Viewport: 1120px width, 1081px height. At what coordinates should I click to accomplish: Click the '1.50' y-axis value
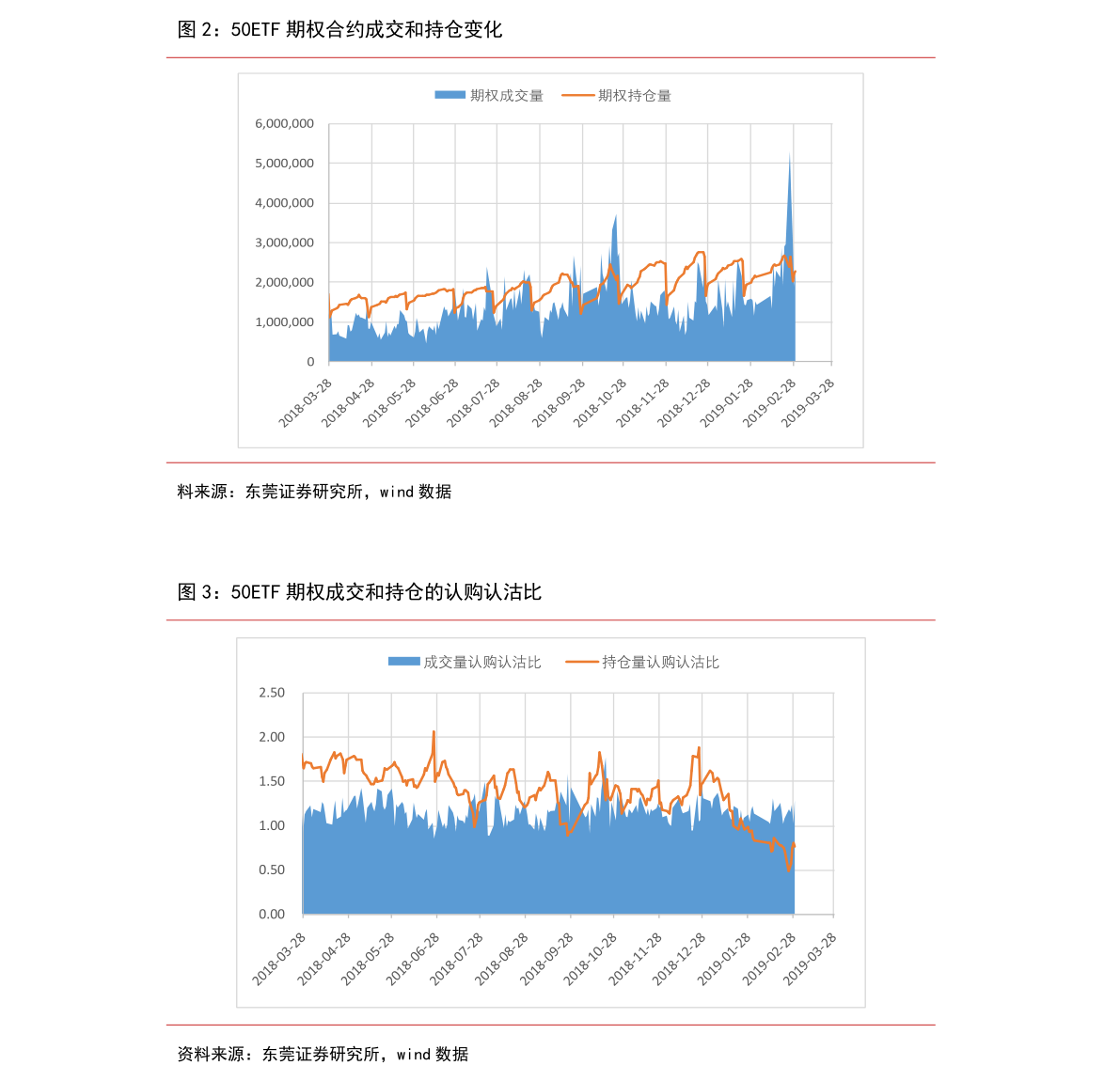272,781
